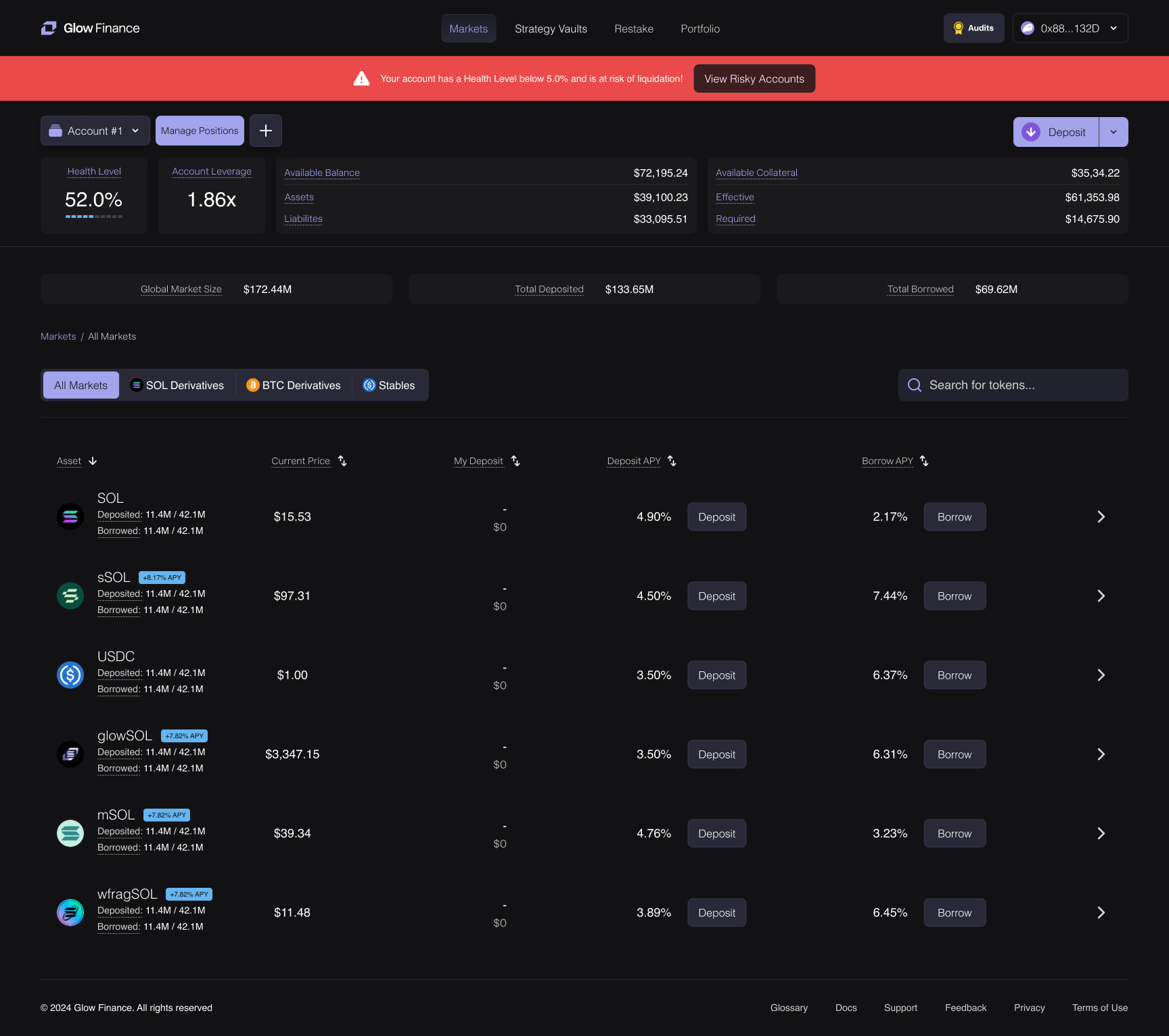This screenshot has height=1036, width=1169.
Task: Filter by BTC Derivatives tab
Action: [x=294, y=385]
